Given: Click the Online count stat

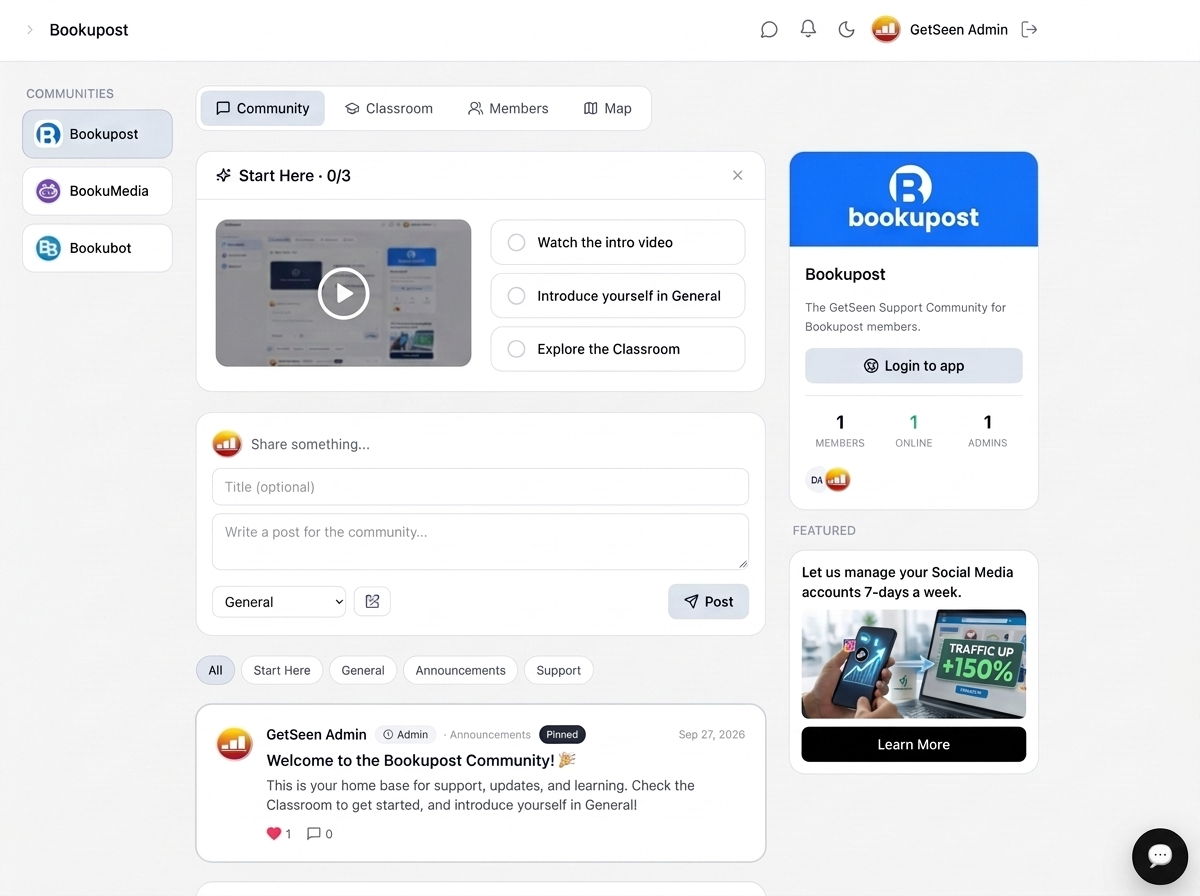Looking at the screenshot, I should tap(914, 431).
